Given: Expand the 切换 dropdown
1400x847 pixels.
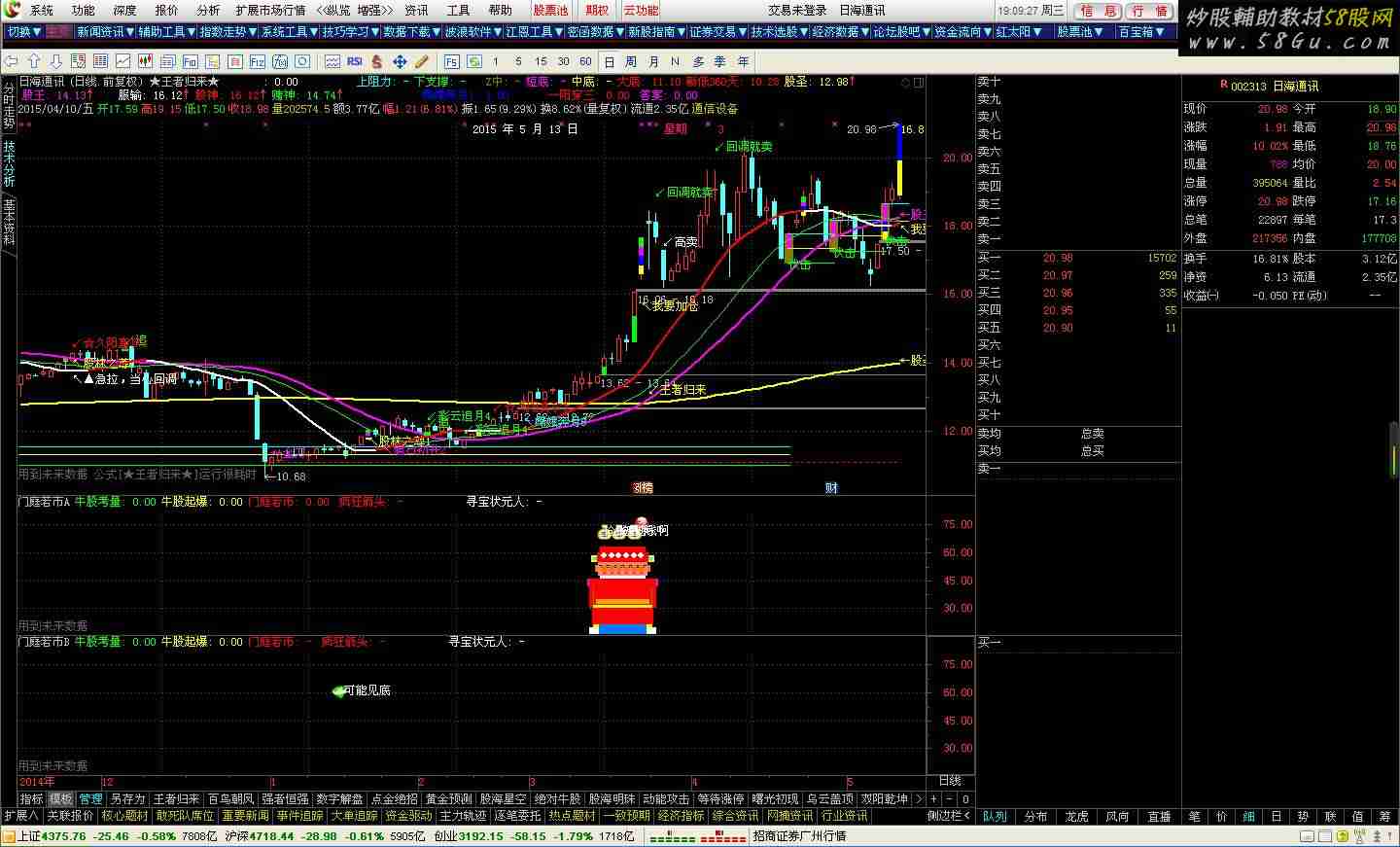Looking at the screenshot, I should tap(24, 32).
